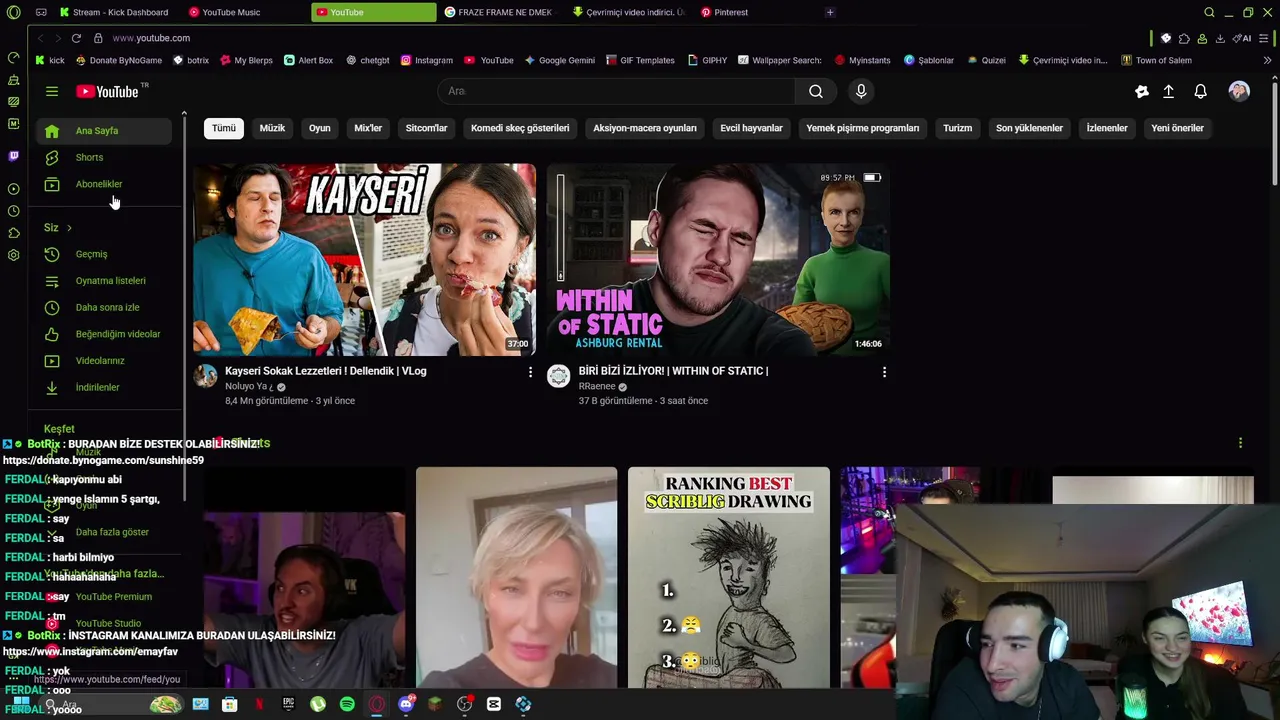The image size is (1280, 720).
Task: Open options for Kayseri Sokak Lezzetleri video
Action: (x=530, y=372)
